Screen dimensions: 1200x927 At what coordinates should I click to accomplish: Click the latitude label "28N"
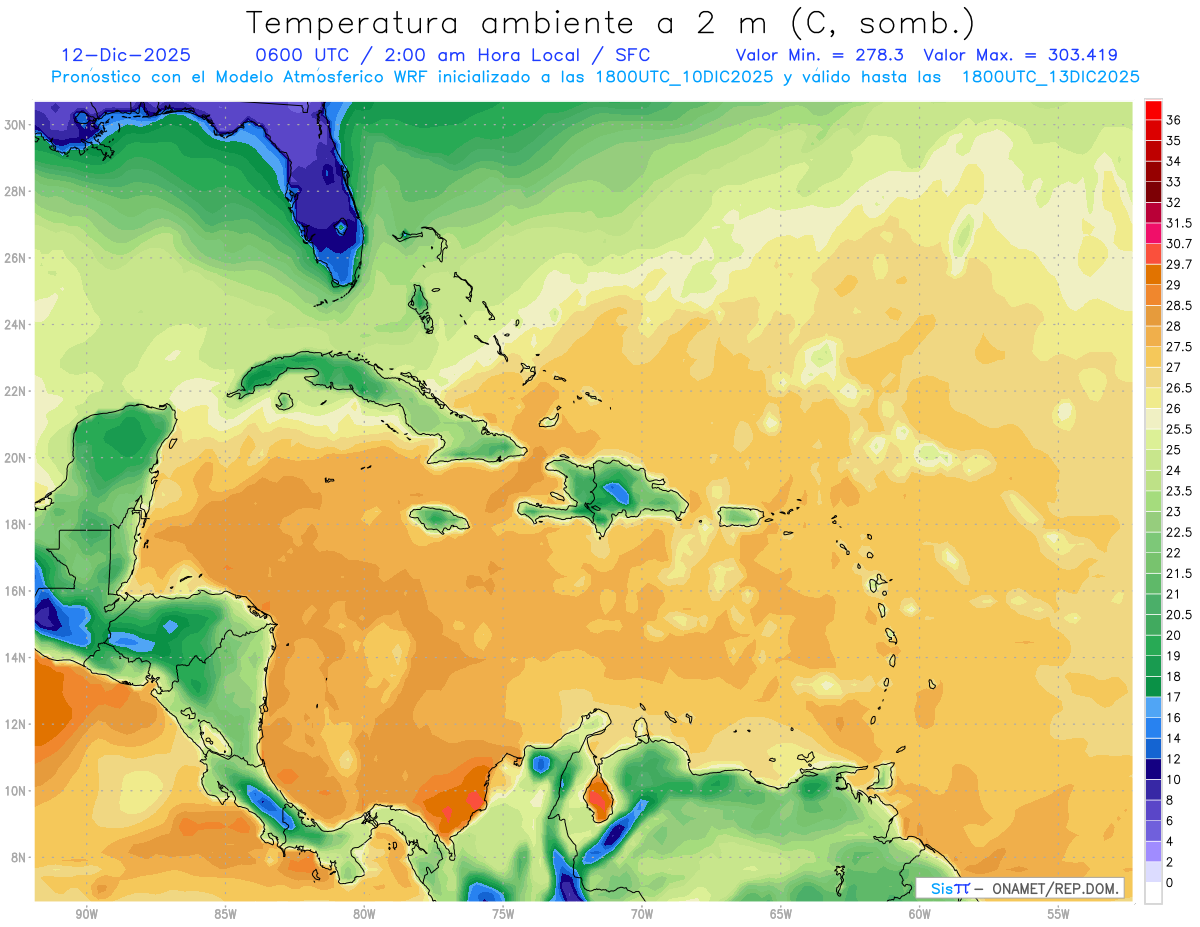(15, 191)
